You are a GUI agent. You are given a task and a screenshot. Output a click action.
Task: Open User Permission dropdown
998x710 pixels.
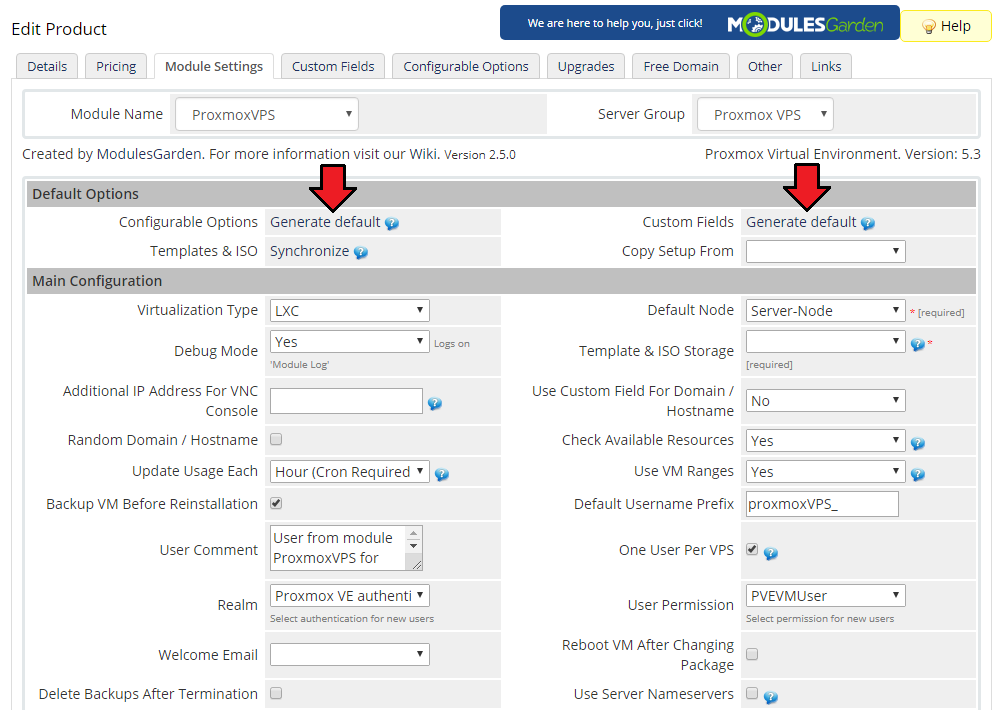coord(826,595)
